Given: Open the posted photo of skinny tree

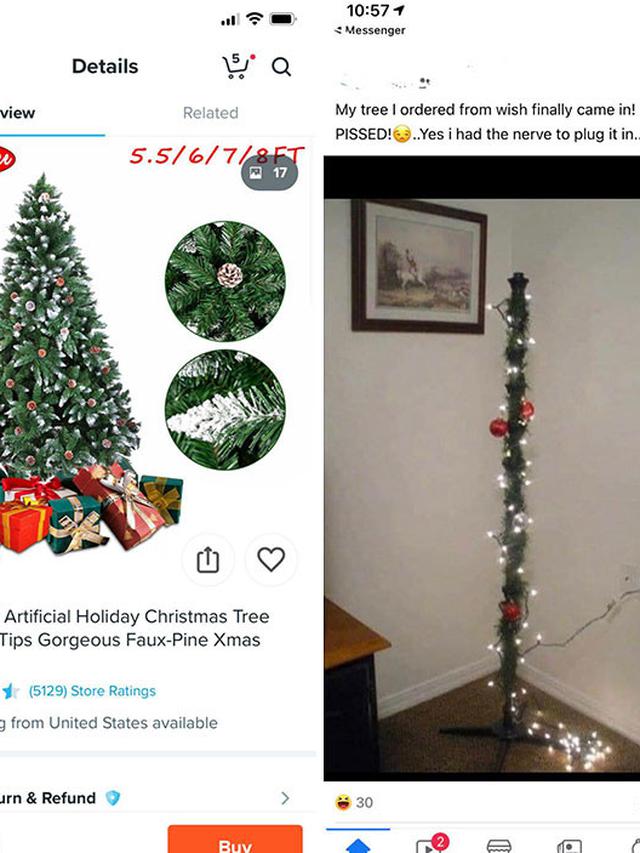Looking at the screenshot, I should tap(482, 485).
